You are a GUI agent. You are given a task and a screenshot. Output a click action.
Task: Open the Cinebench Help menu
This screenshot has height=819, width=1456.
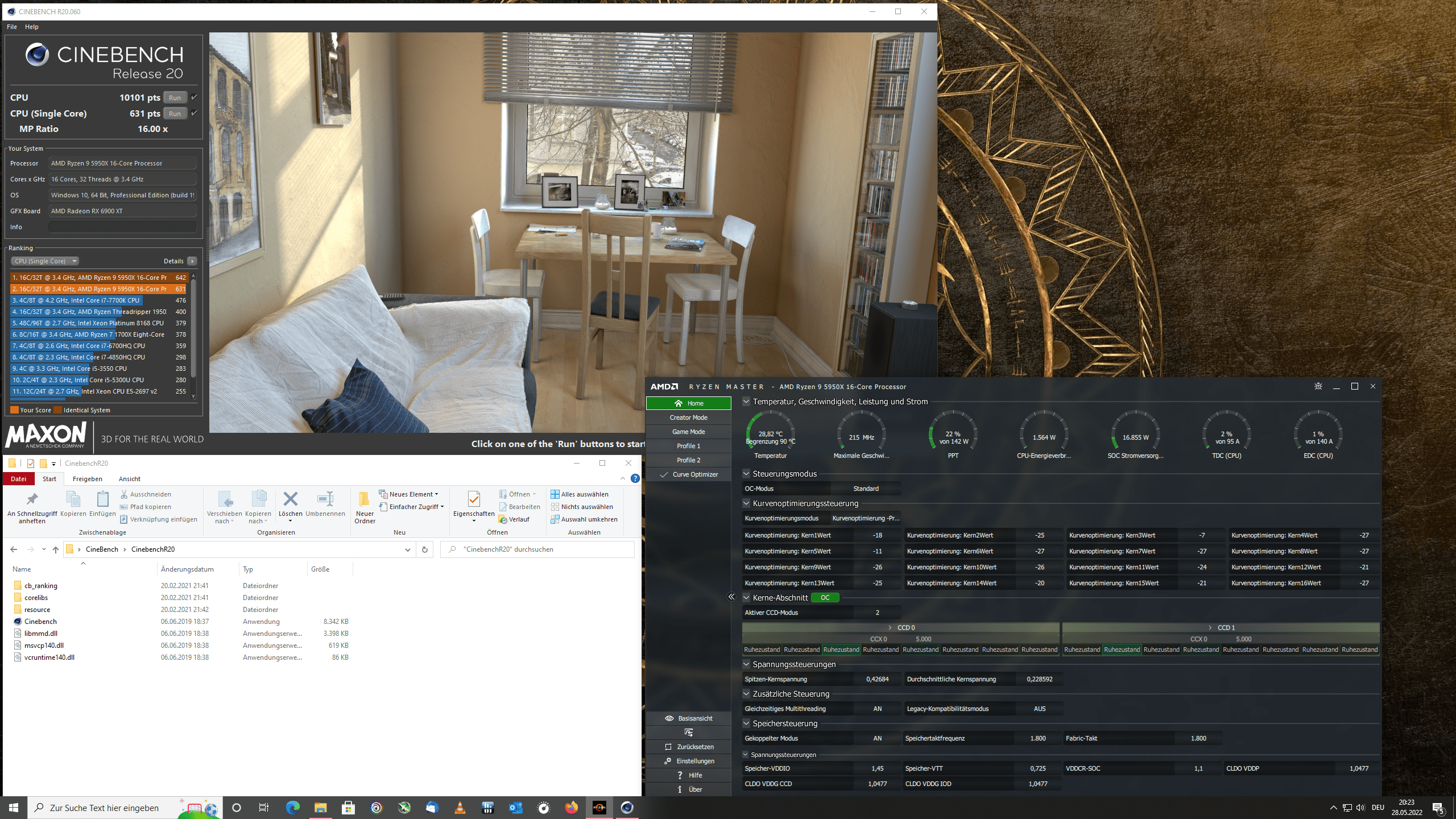[32, 27]
